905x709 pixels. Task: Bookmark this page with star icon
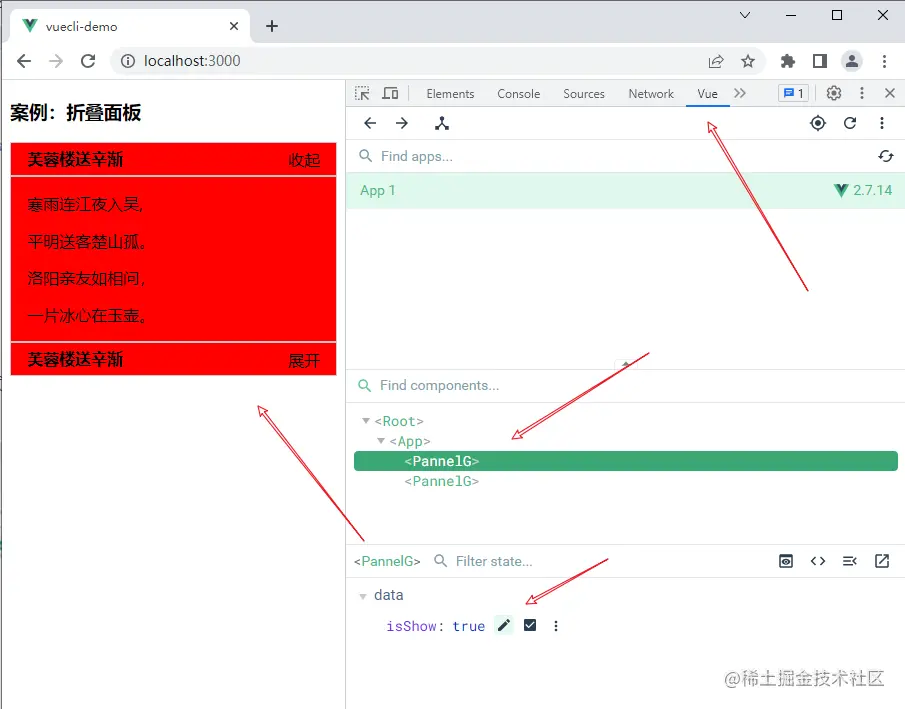tap(748, 61)
